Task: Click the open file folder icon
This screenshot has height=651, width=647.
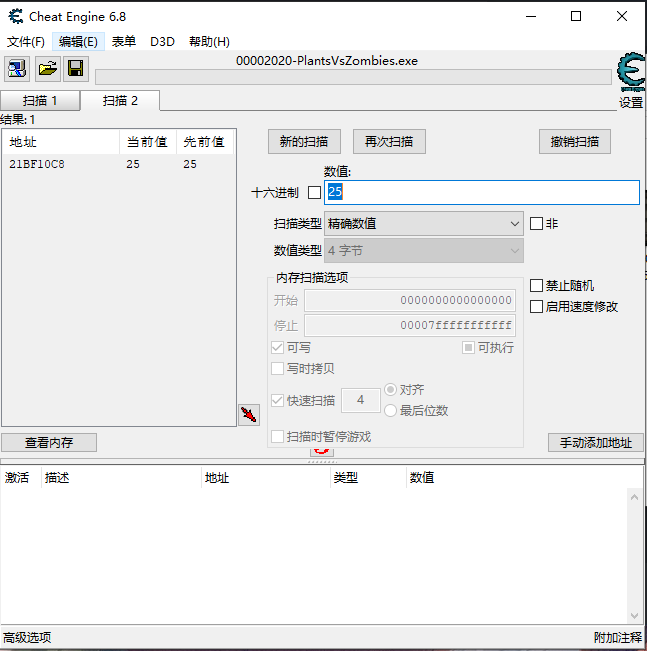Action: coord(48,69)
